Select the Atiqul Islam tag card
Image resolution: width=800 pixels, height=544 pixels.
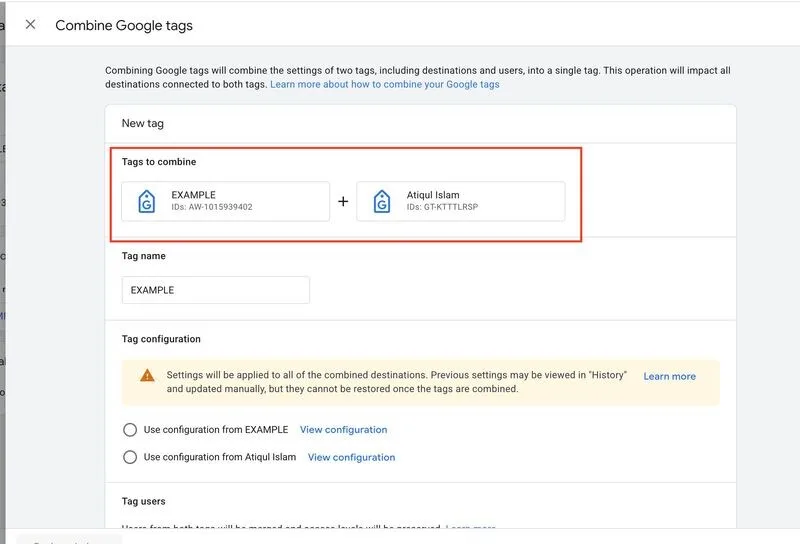tap(461, 201)
